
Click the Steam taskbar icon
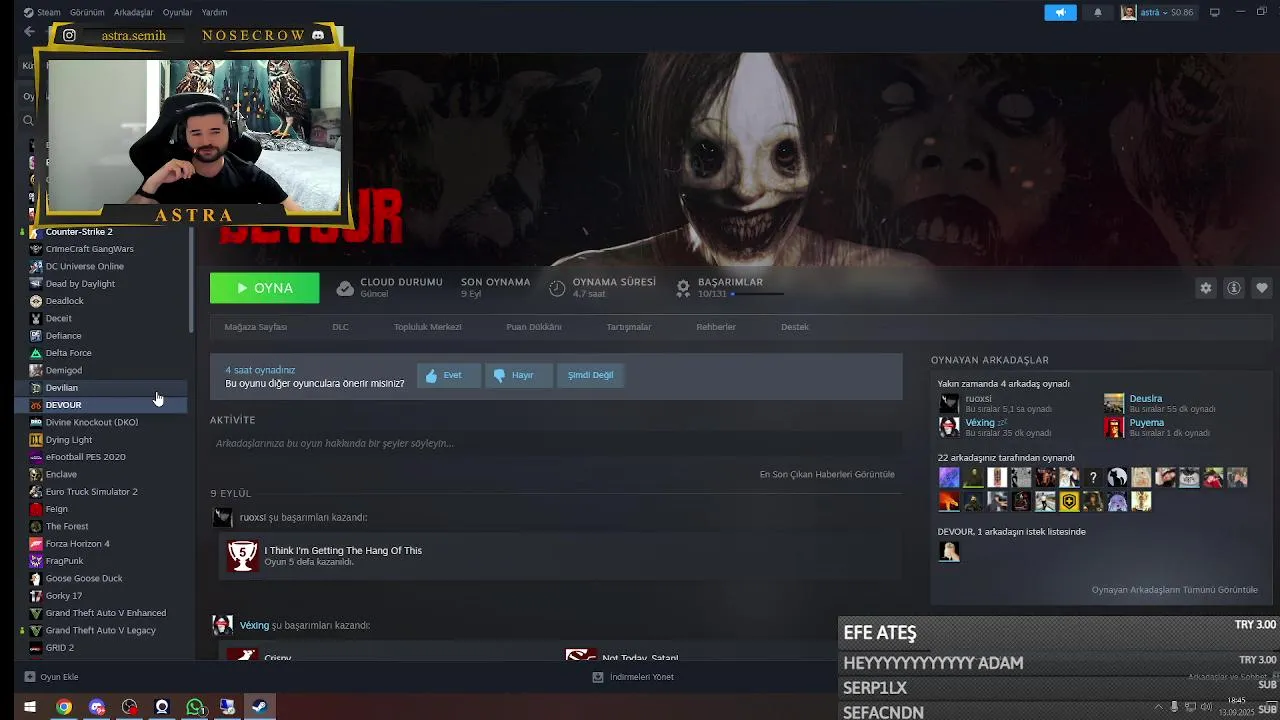pyautogui.click(x=259, y=707)
